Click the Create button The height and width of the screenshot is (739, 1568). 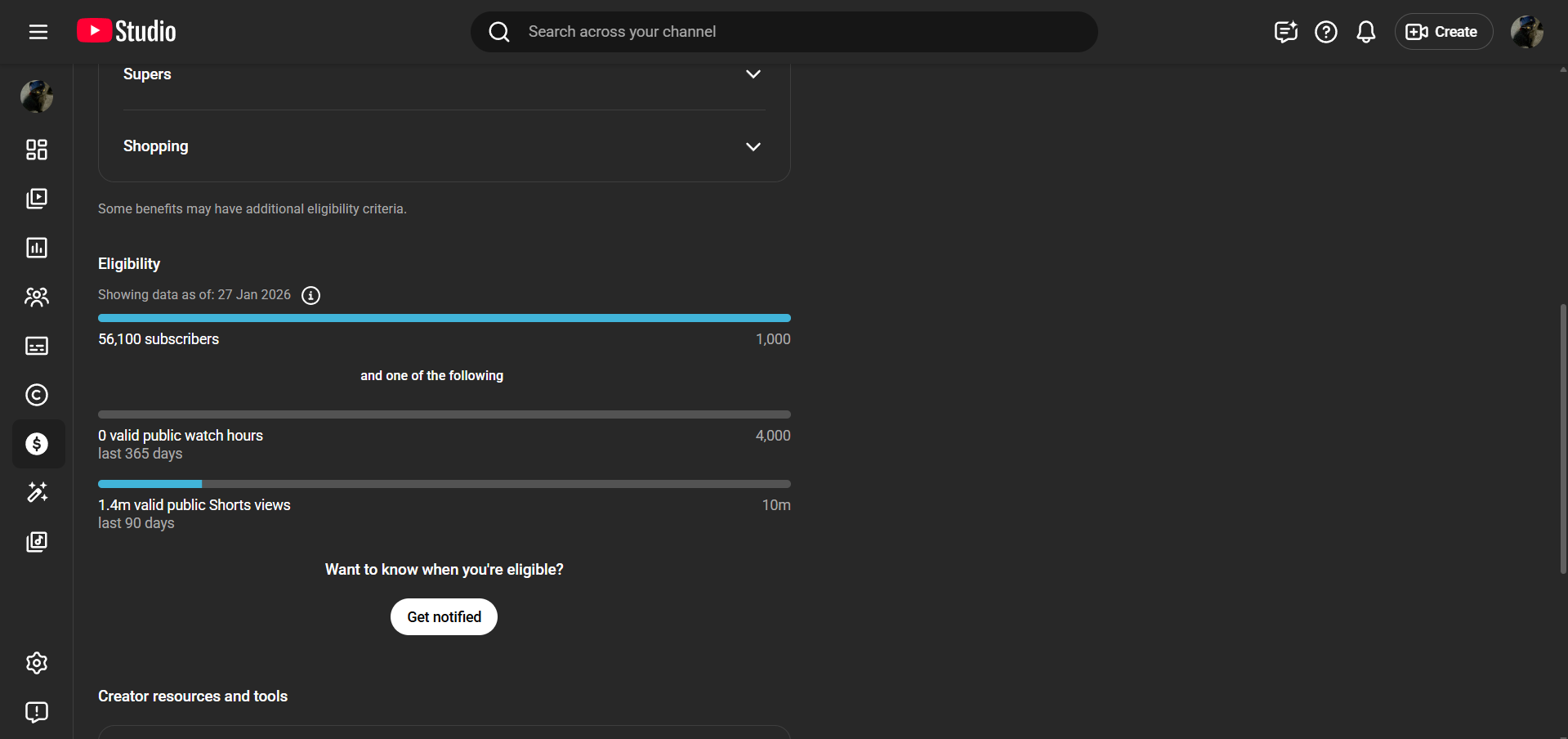click(x=1443, y=32)
